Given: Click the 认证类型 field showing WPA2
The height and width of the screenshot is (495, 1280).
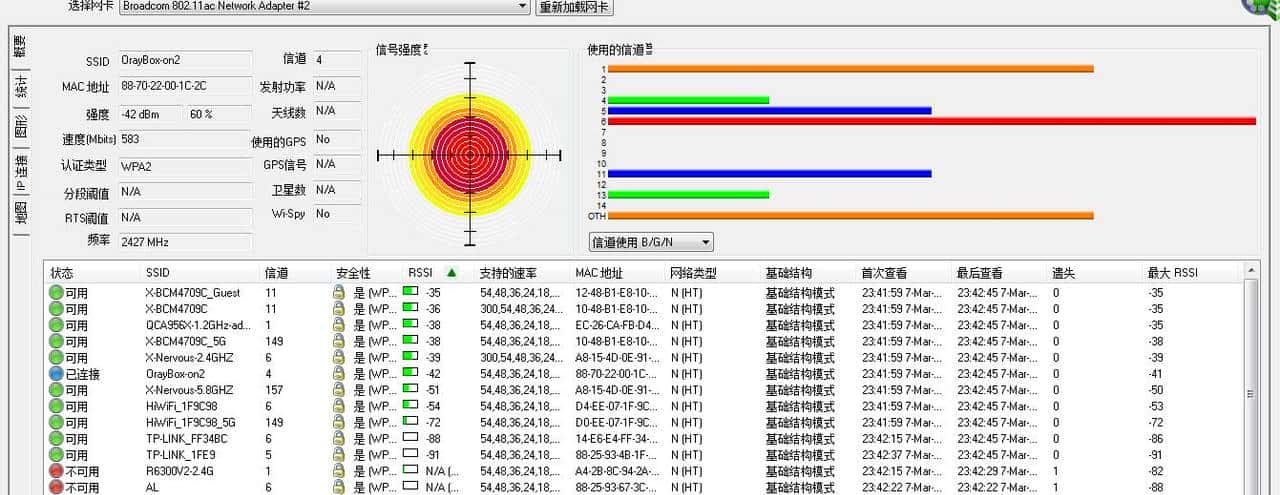Looking at the screenshot, I should [185, 165].
